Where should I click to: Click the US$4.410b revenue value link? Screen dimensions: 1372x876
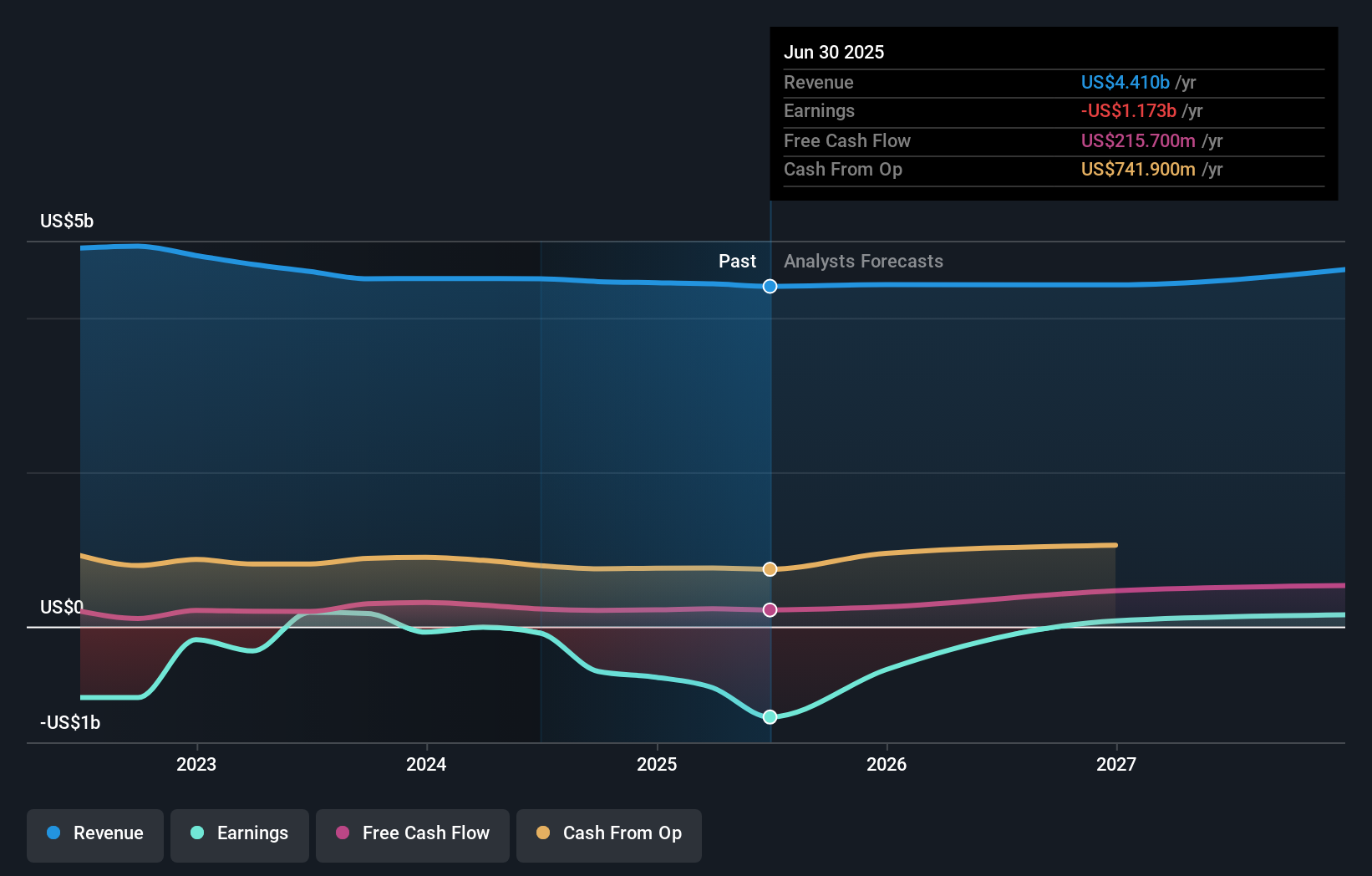pos(1125,82)
